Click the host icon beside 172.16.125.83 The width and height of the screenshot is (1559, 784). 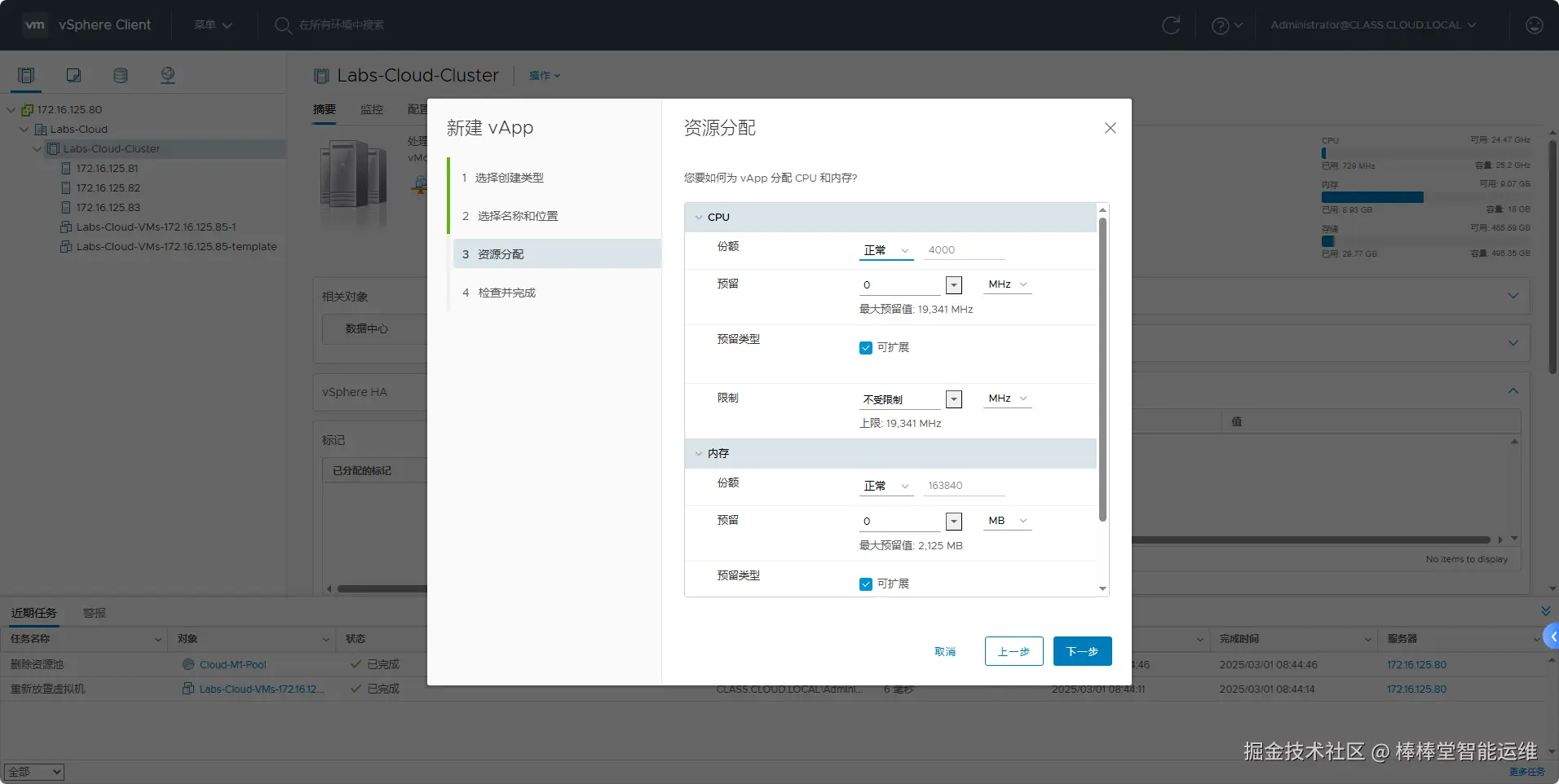pos(67,208)
